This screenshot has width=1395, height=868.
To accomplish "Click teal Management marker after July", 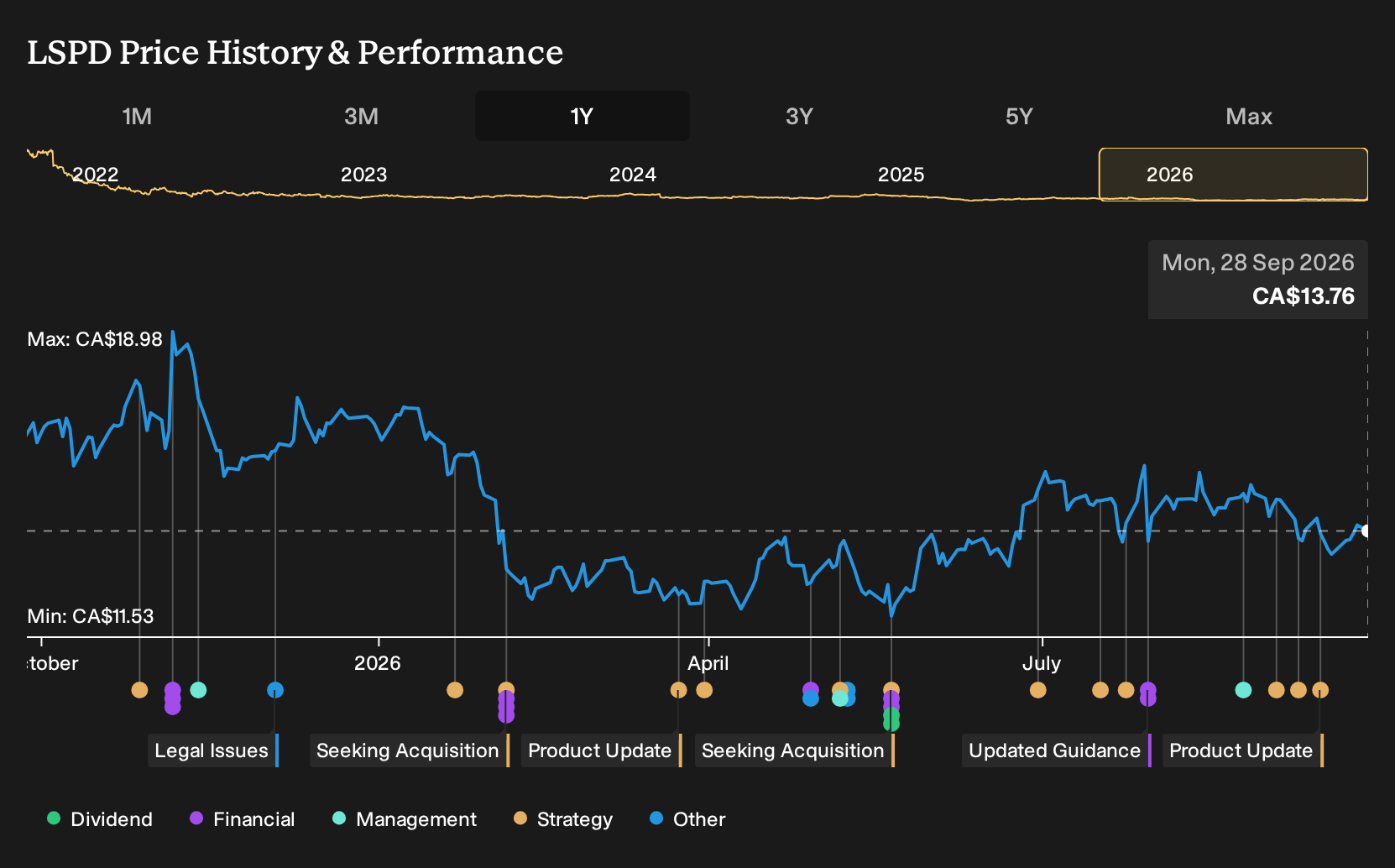I will pyautogui.click(x=1243, y=690).
